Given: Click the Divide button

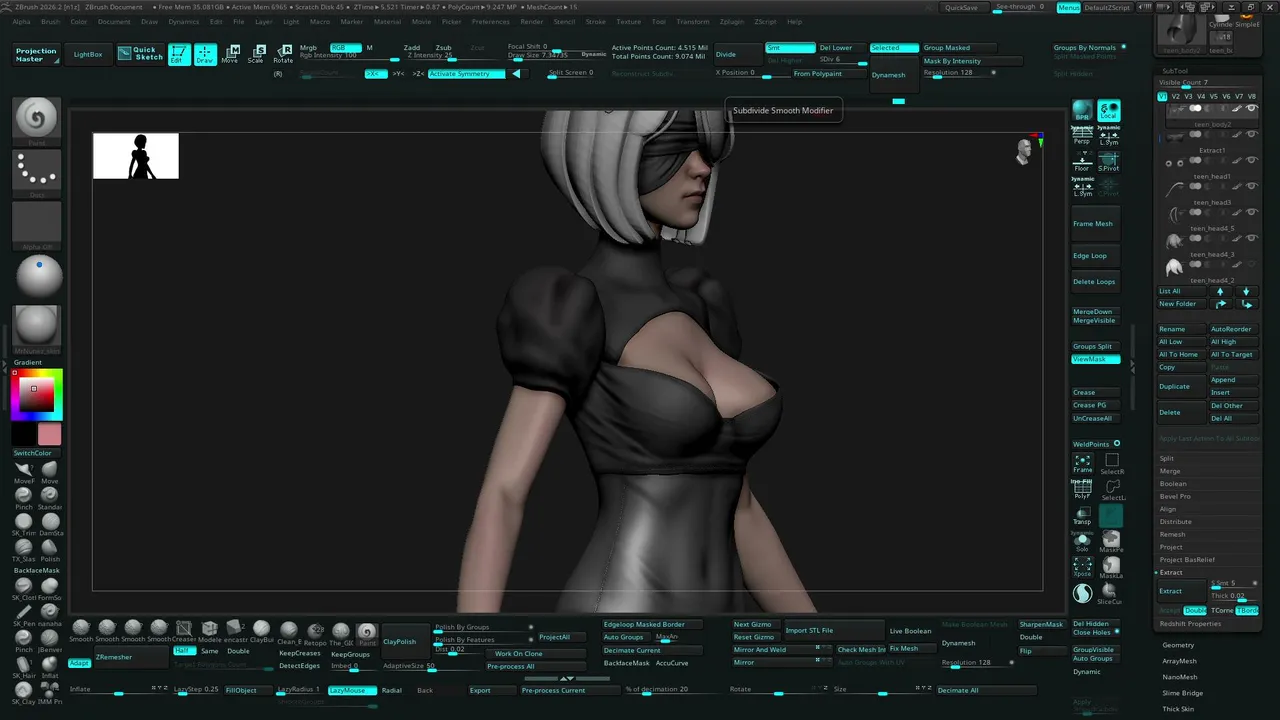Looking at the screenshot, I should coord(737,54).
